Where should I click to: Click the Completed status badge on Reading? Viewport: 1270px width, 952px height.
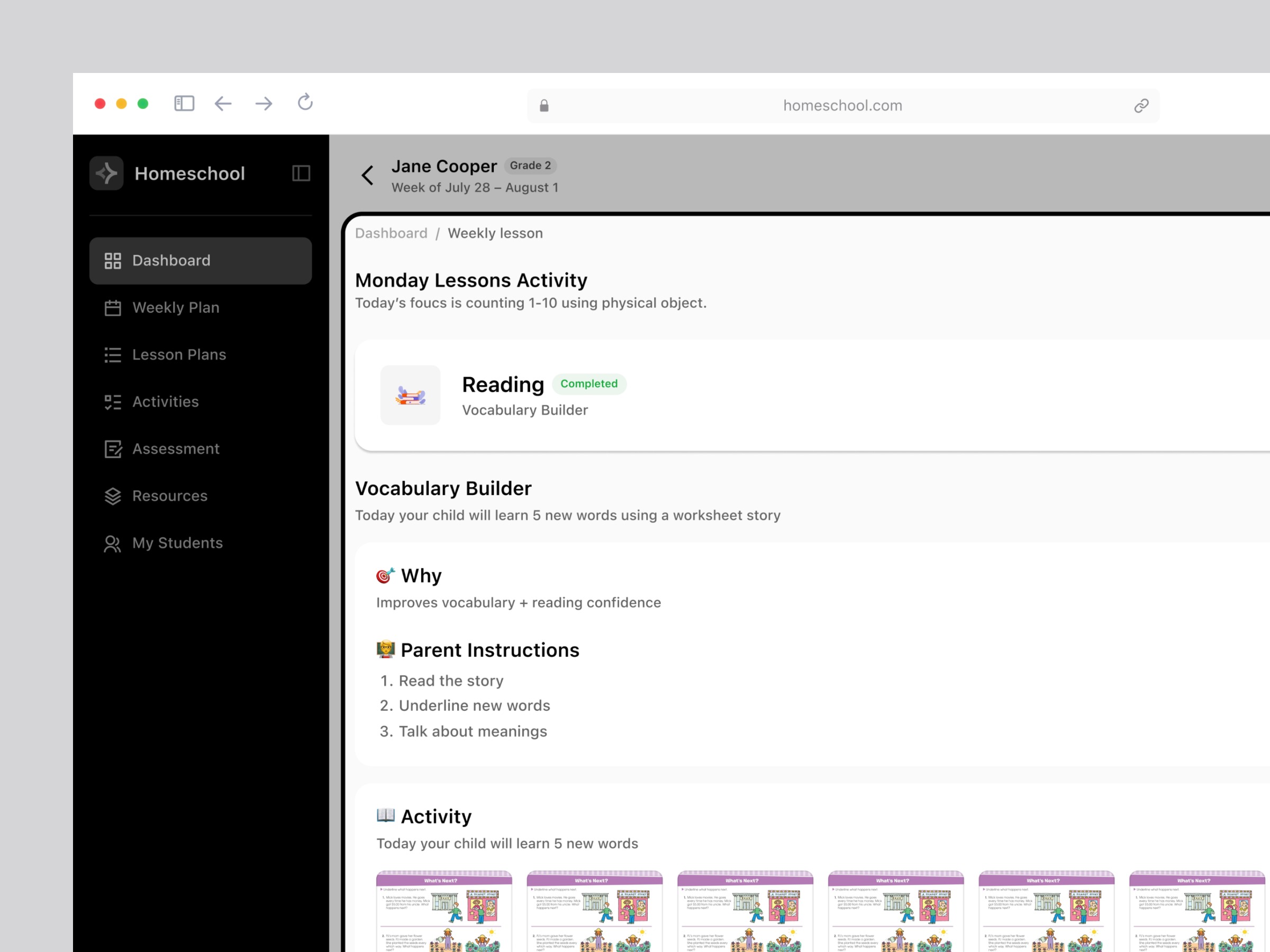tap(589, 384)
